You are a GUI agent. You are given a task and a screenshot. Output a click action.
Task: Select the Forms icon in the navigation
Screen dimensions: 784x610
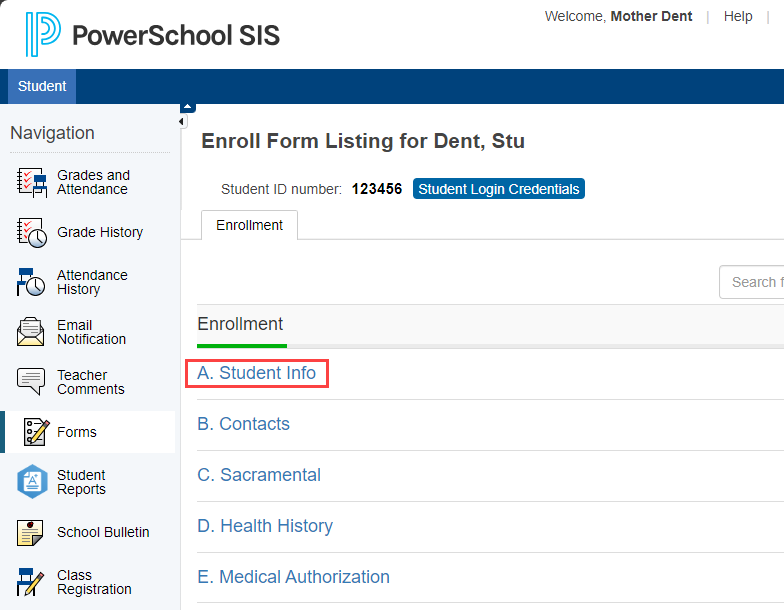pyautogui.click(x=37, y=432)
